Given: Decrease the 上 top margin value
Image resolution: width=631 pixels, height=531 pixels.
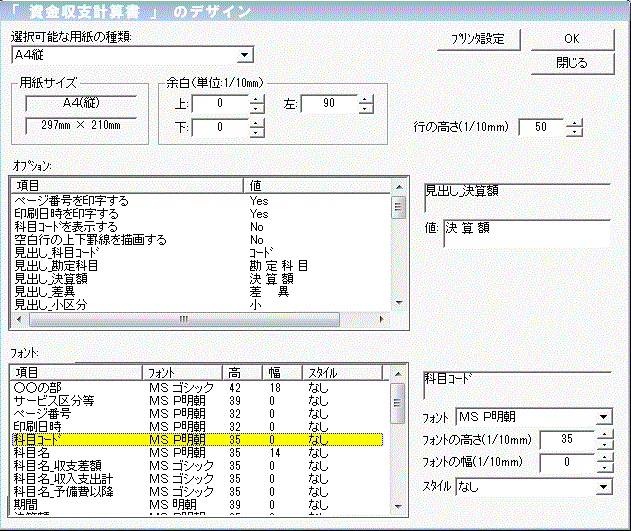Looking at the screenshot, I should [256, 109].
